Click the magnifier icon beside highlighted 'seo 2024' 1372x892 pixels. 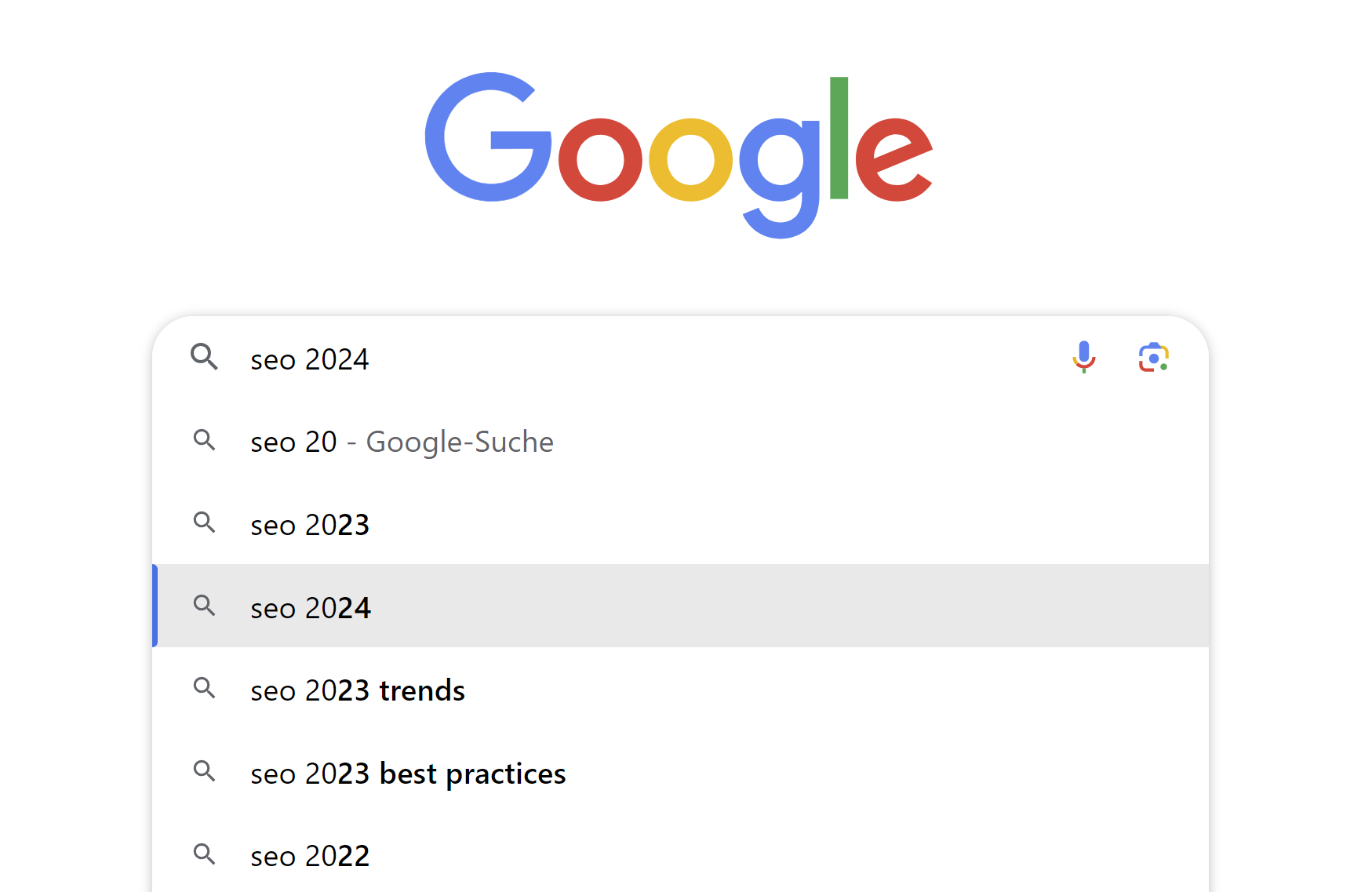coord(205,606)
